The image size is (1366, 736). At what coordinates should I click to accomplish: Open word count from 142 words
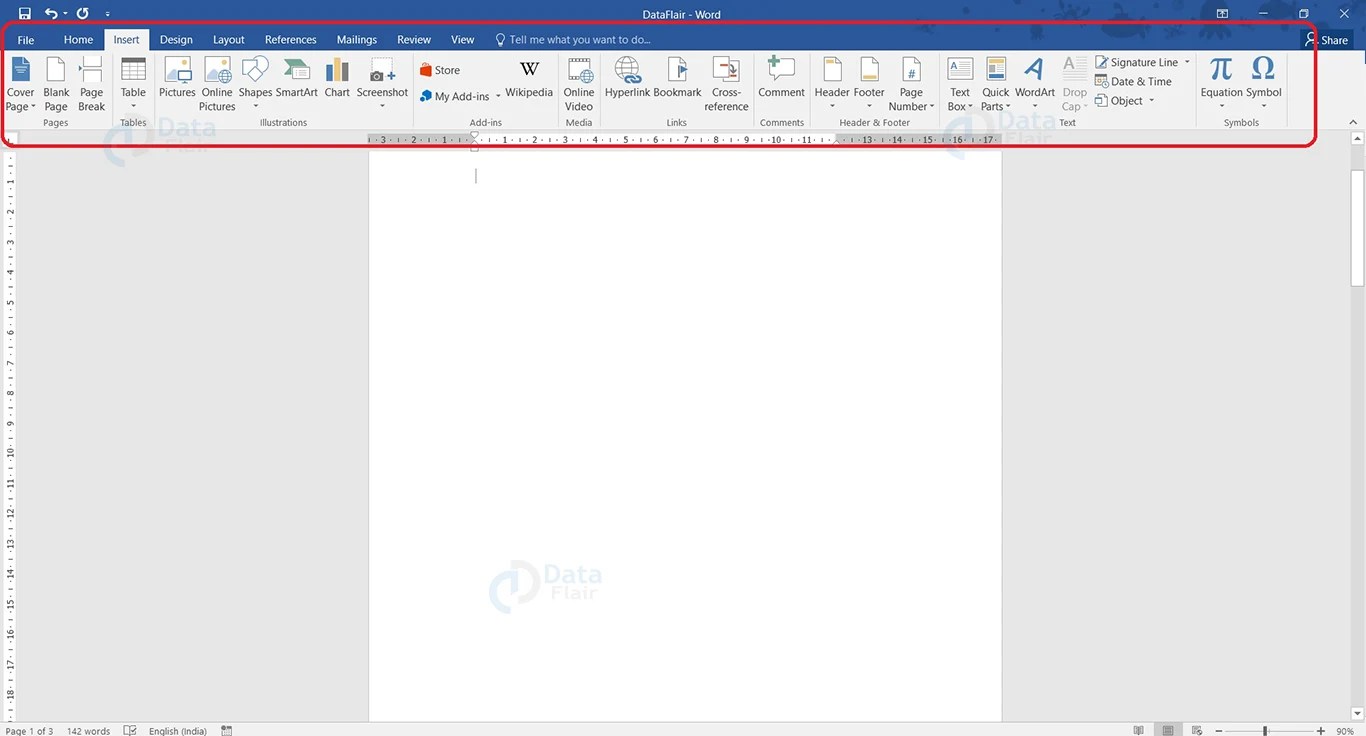pos(89,731)
